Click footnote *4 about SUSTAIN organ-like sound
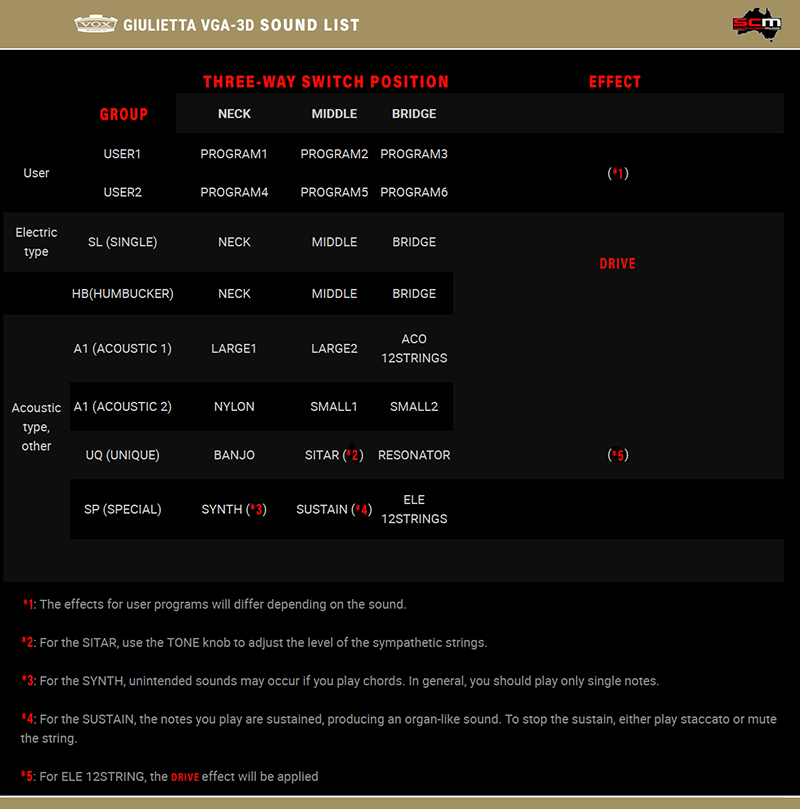 (x=399, y=729)
